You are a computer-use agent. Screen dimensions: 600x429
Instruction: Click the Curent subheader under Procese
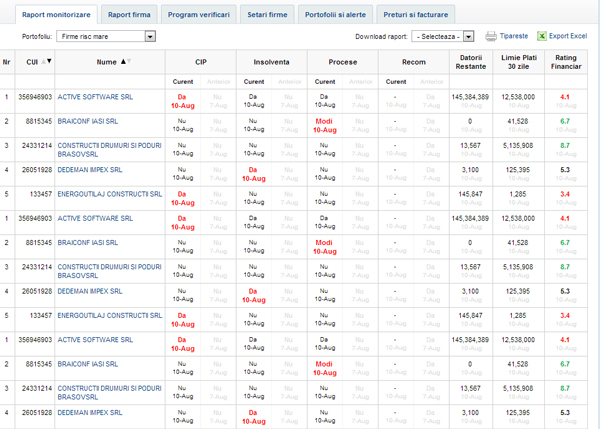click(325, 82)
